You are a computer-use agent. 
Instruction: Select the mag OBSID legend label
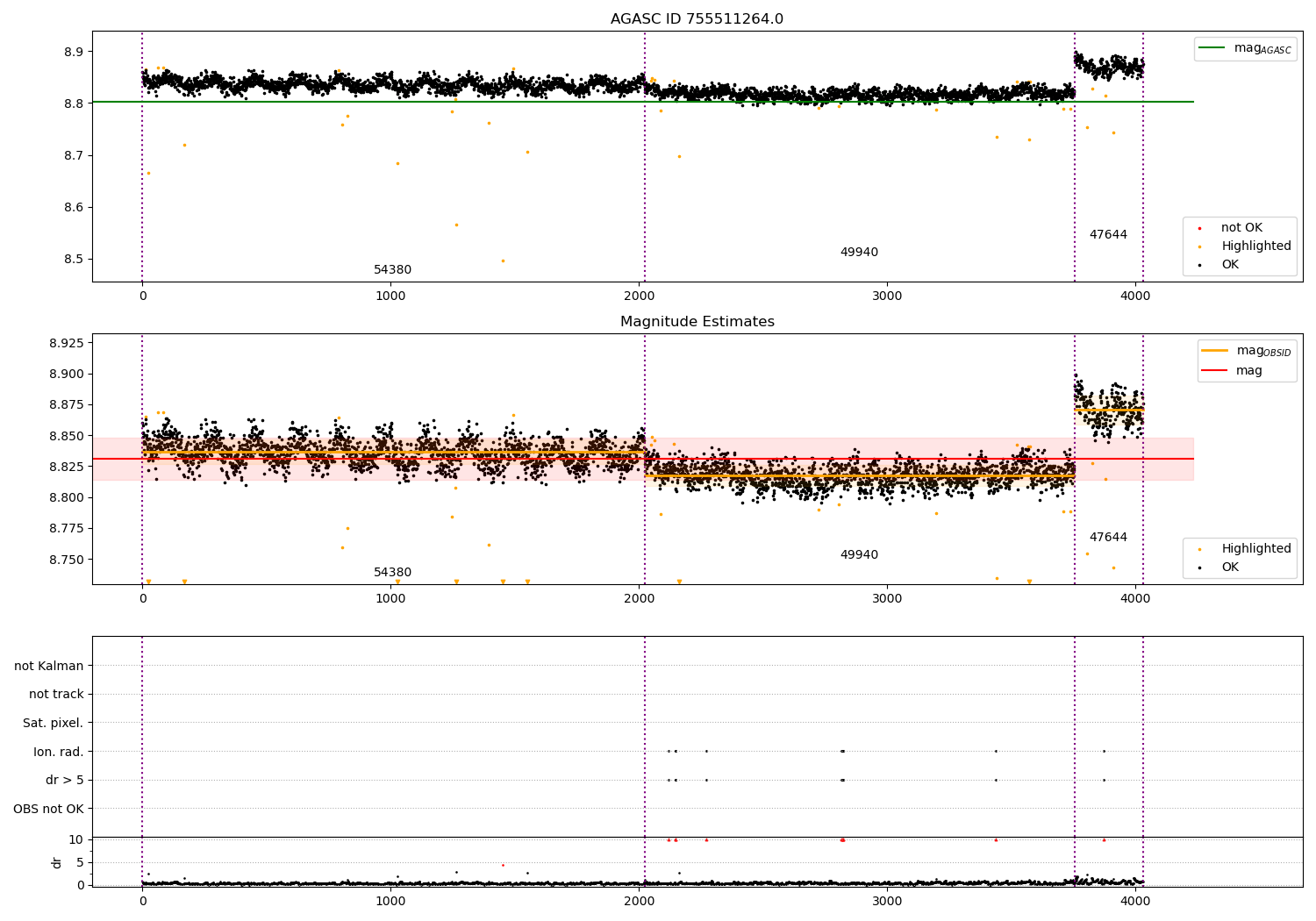[1264, 351]
